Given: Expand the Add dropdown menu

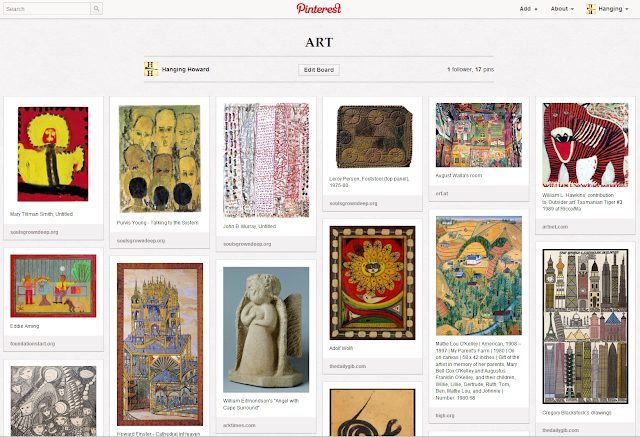Looking at the screenshot, I should [528, 9].
